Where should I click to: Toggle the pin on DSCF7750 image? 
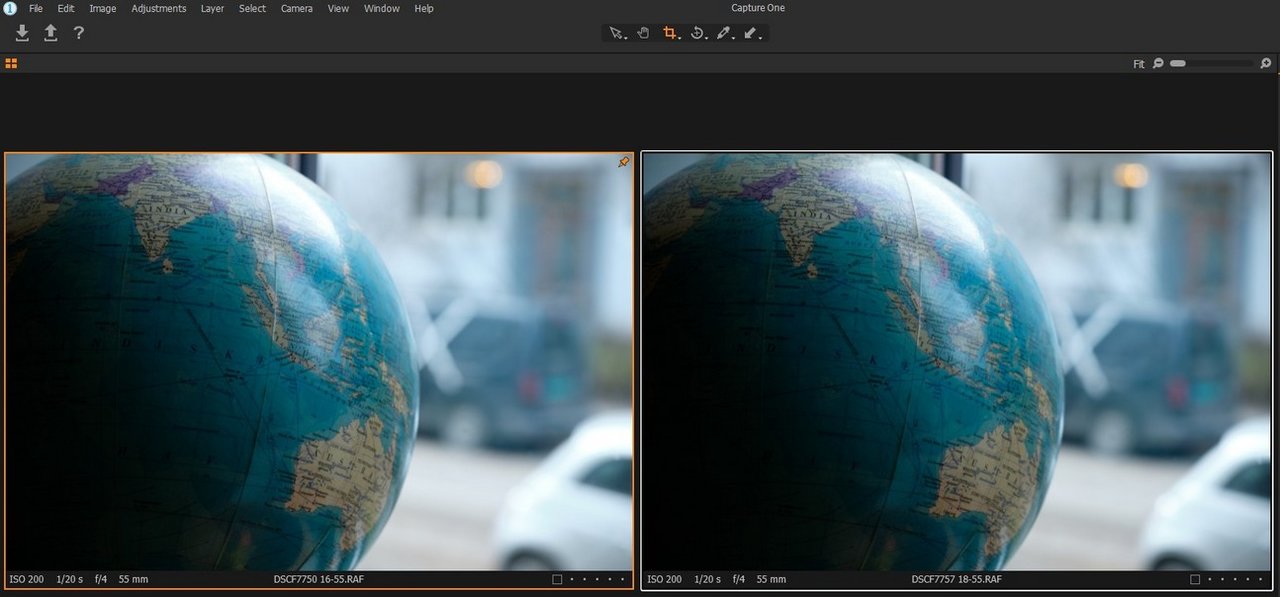624,162
